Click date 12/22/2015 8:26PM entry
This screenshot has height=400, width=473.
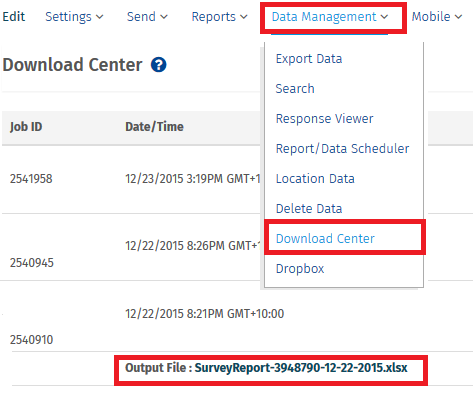click(193, 246)
